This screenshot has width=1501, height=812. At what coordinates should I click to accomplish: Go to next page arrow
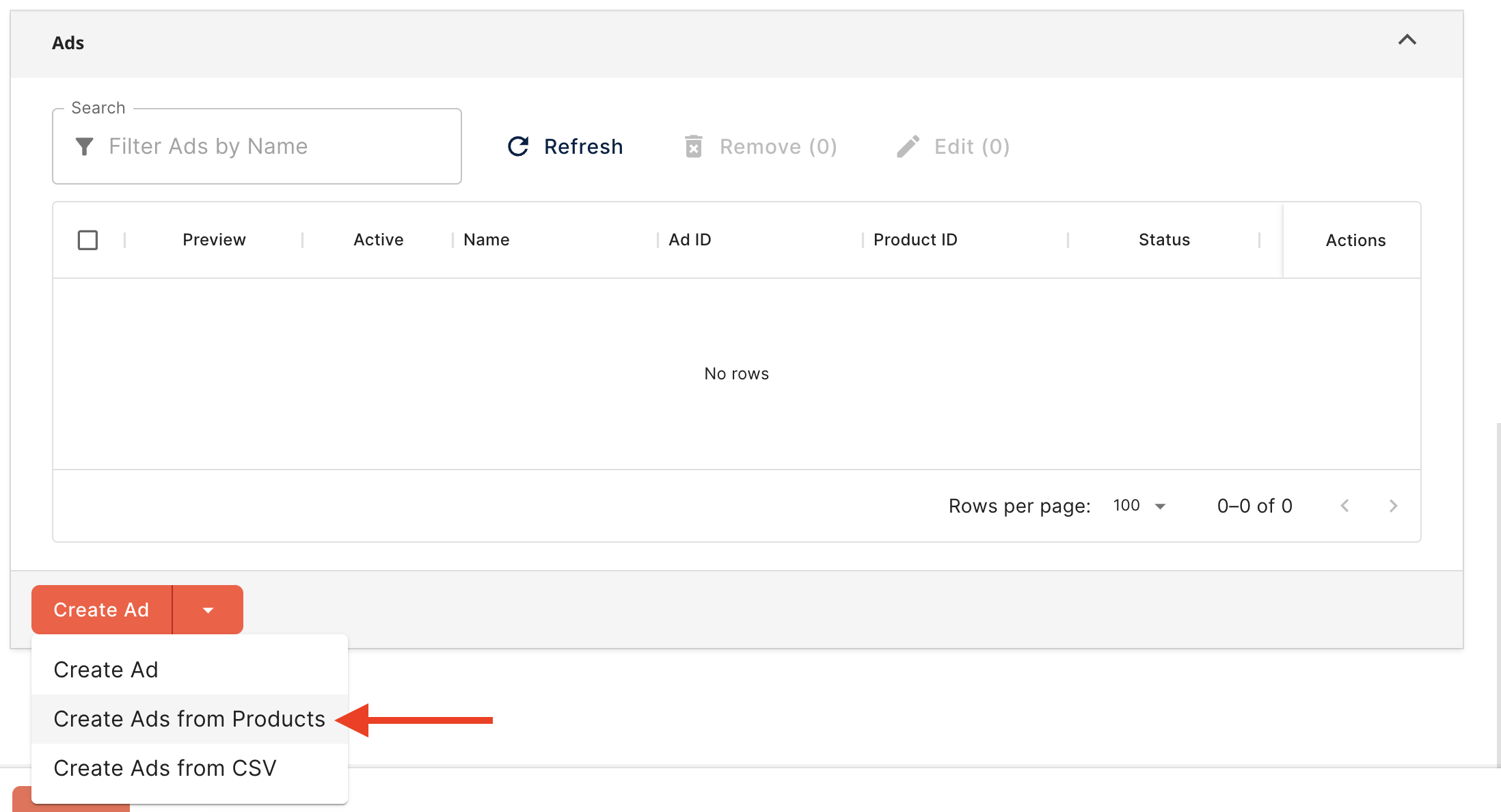coord(1393,506)
